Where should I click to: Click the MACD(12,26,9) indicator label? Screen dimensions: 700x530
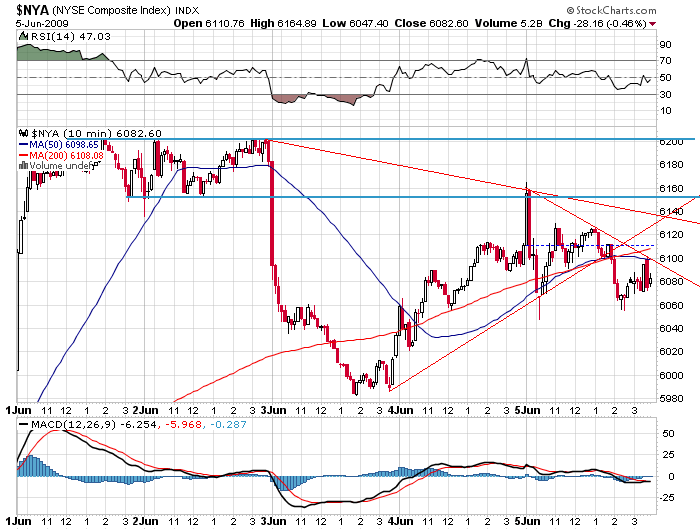pos(73,424)
